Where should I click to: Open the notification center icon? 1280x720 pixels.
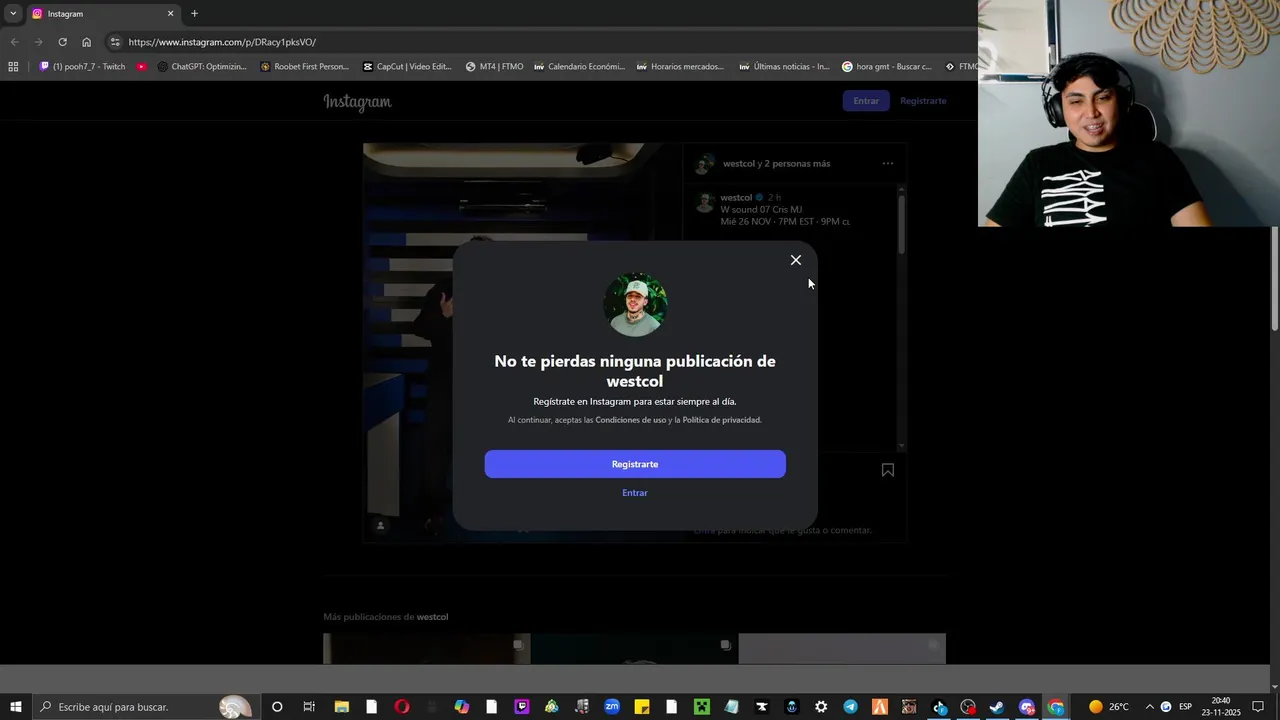click(x=1258, y=707)
